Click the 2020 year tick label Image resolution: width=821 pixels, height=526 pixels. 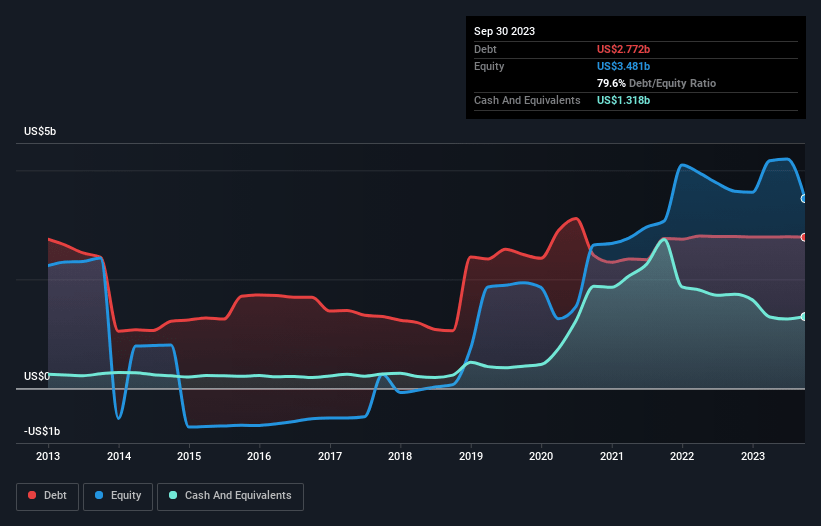click(541, 456)
